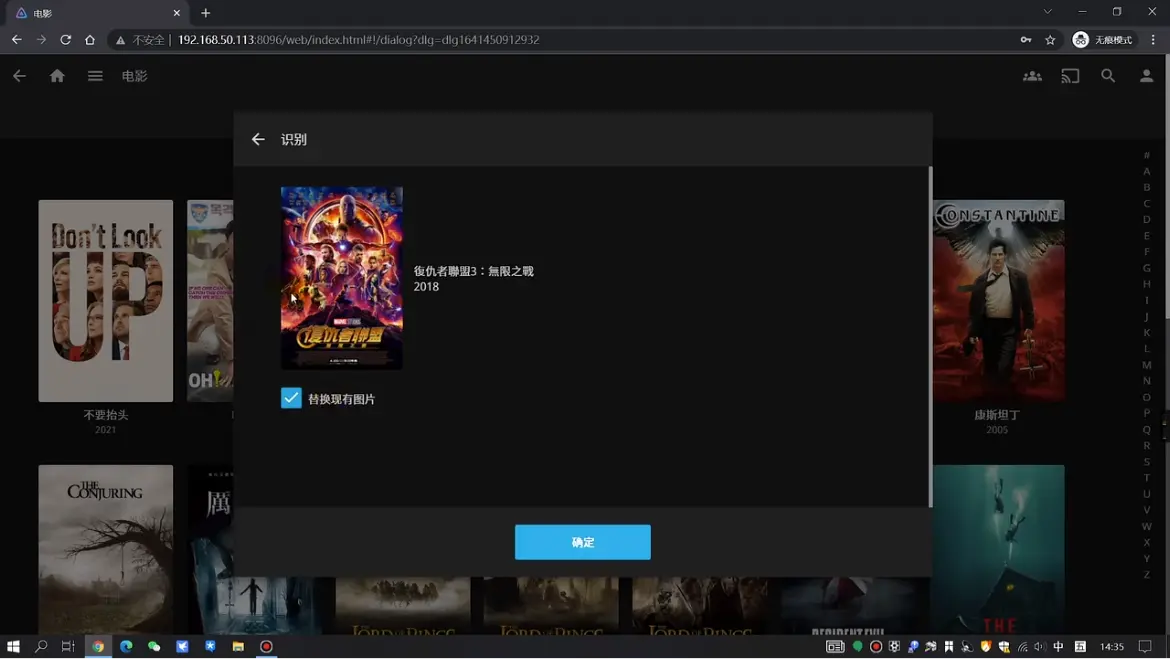Bookmark page with the star icon
Image resolution: width=1170 pixels, height=659 pixels.
(x=1050, y=40)
